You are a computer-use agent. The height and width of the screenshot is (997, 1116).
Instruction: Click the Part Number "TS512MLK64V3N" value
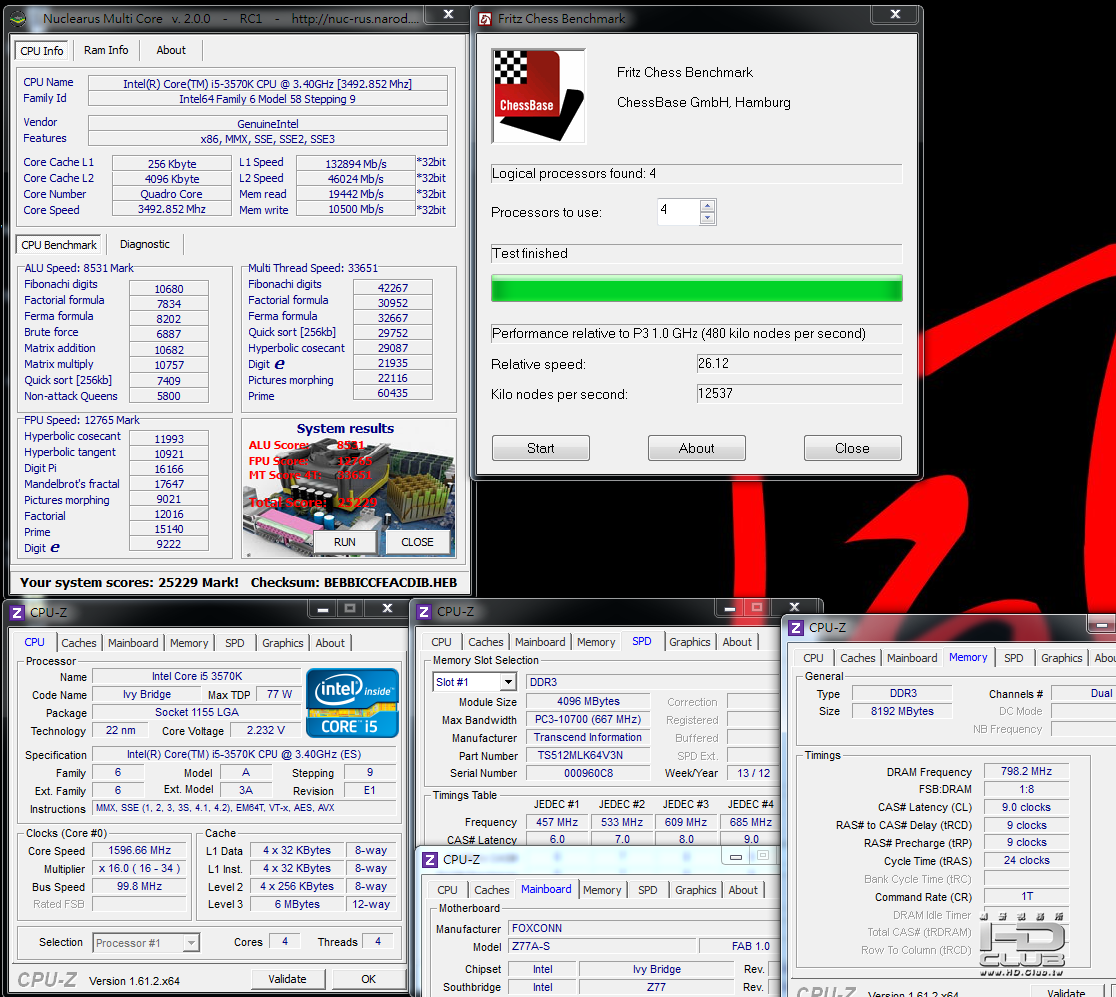click(x=580, y=755)
